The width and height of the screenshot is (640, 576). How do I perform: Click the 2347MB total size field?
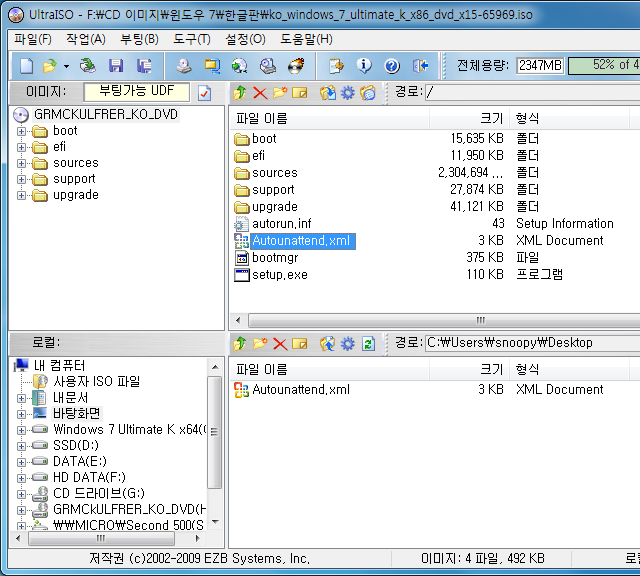(540, 65)
